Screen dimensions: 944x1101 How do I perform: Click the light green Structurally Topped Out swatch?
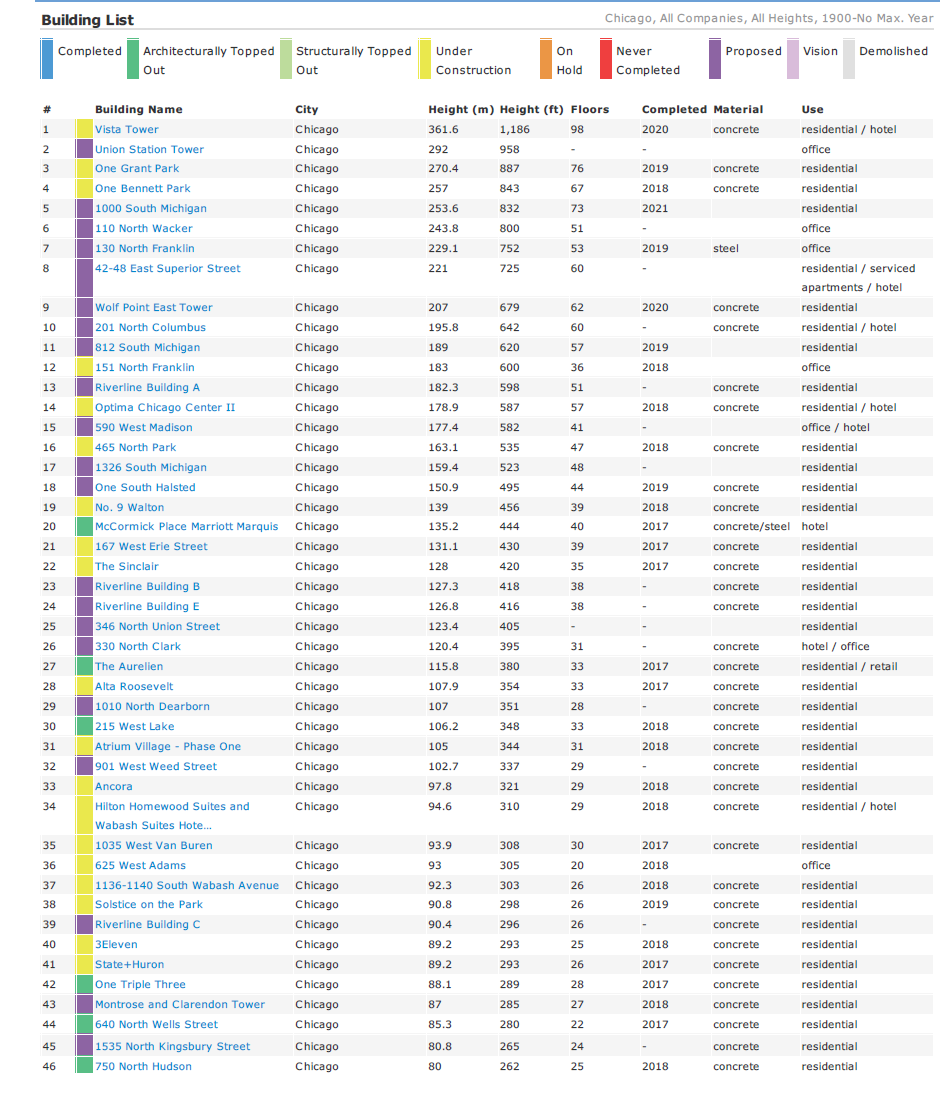click(x=286, y=59)
